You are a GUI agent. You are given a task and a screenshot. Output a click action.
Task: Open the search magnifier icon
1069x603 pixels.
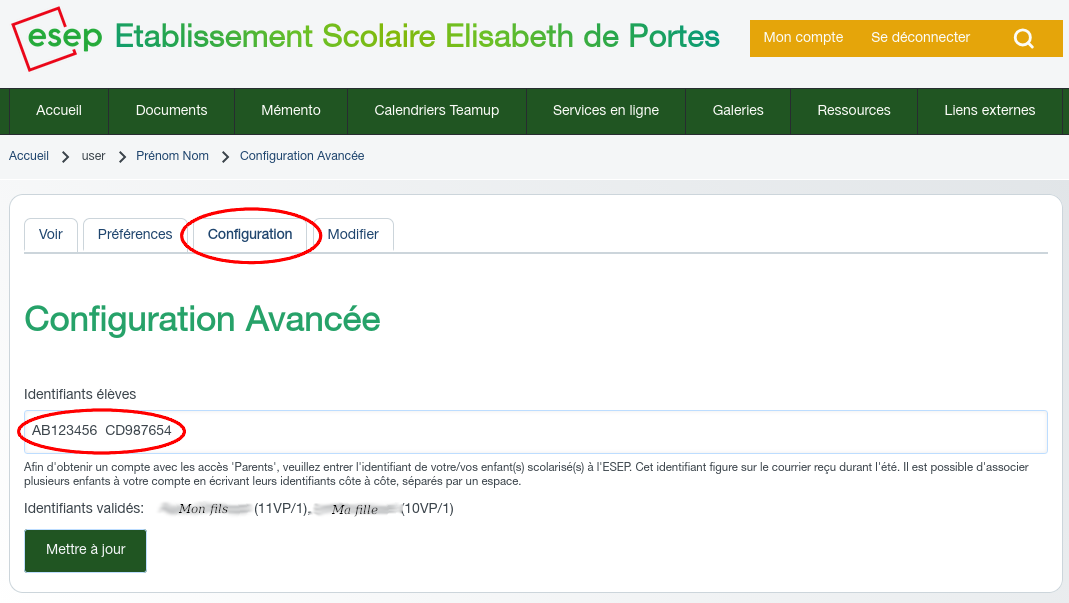(x=1023, y=38)
